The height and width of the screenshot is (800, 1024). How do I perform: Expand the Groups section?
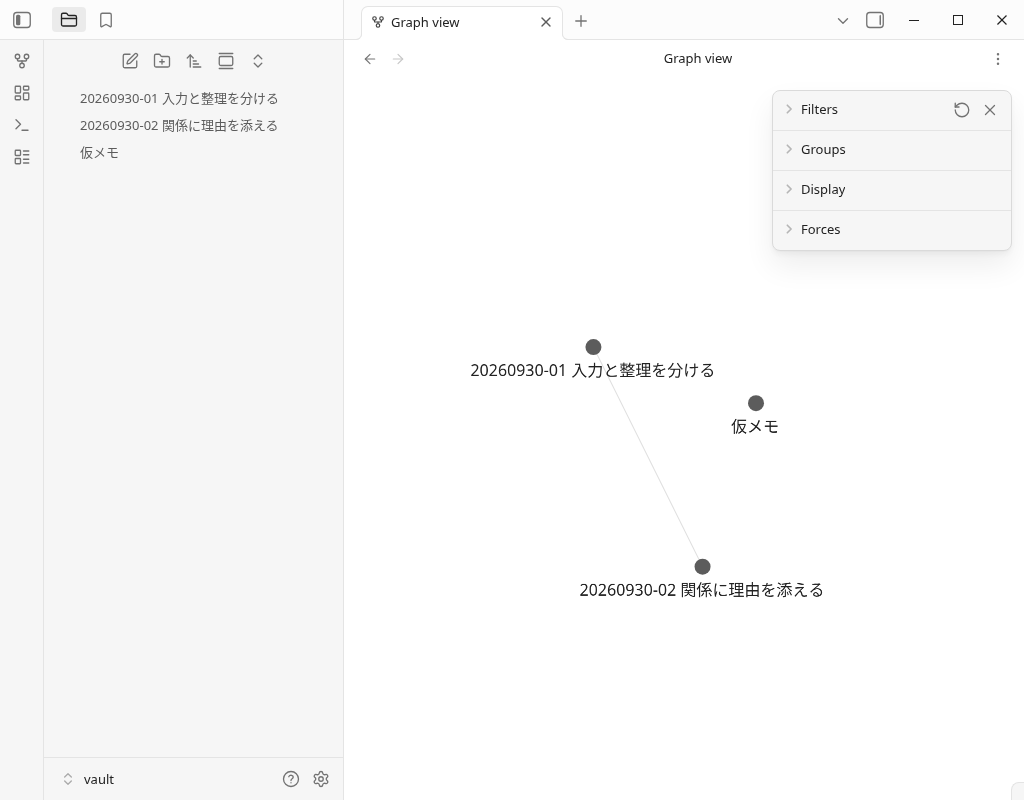click(x=891, y=150)
